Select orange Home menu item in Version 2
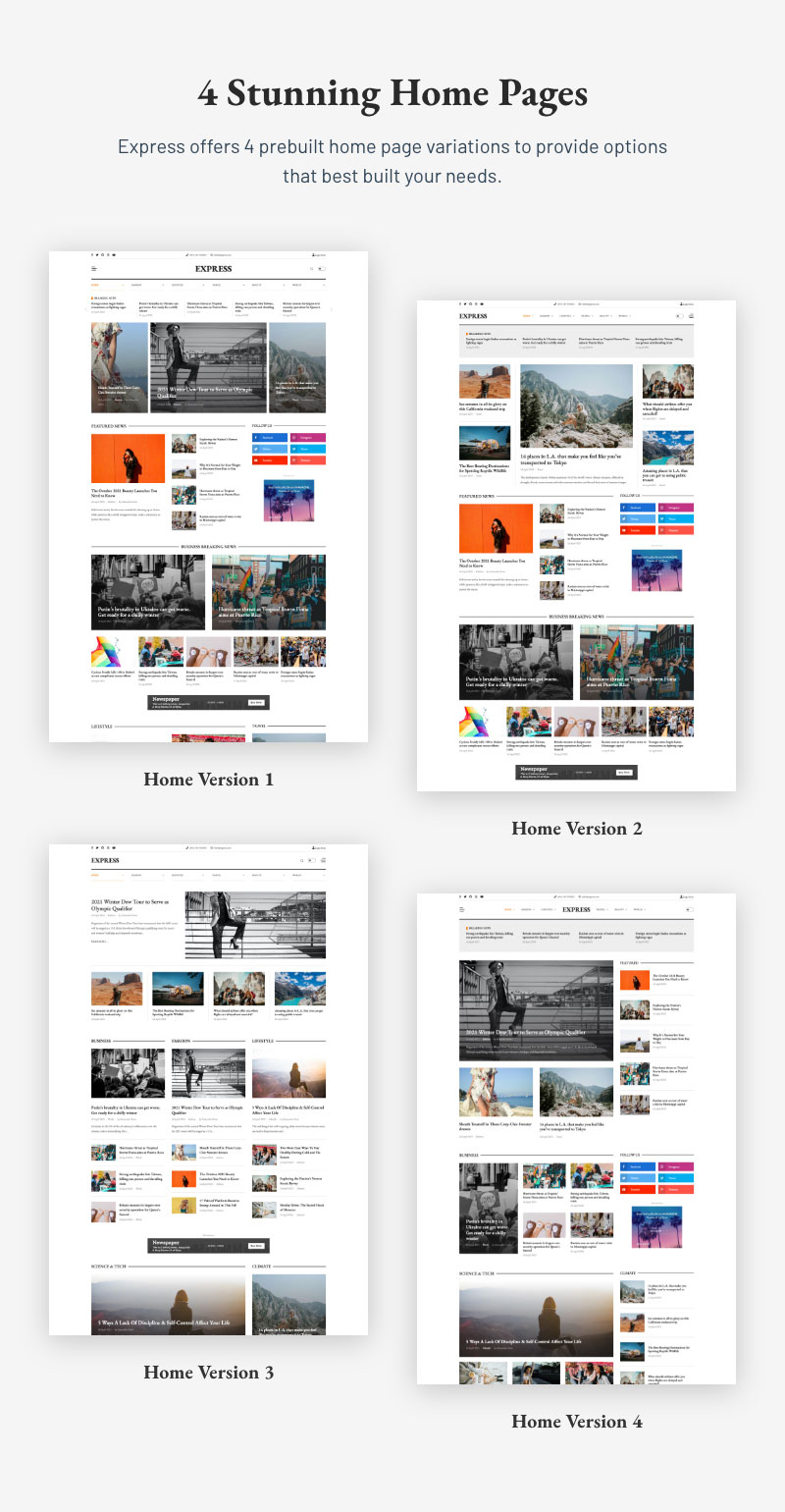Viewport: 785px width, 1512px height. (526, 316)
